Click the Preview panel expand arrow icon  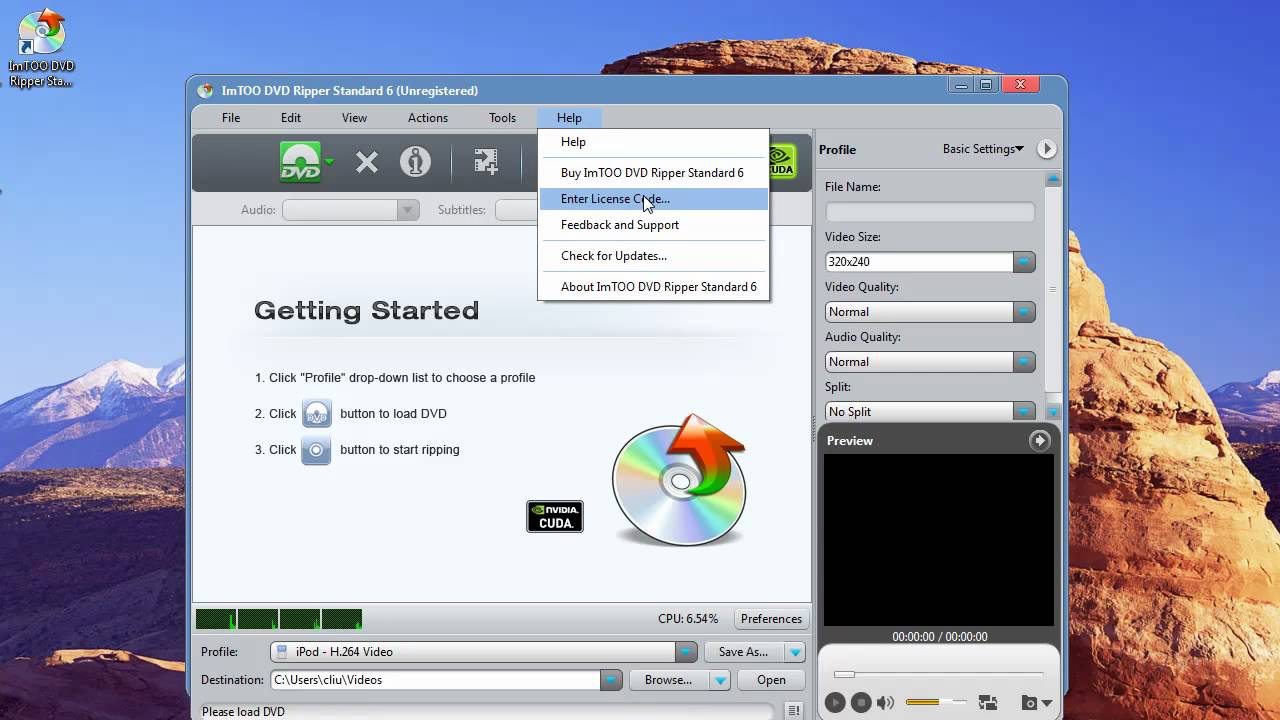tap(1040, 440)
